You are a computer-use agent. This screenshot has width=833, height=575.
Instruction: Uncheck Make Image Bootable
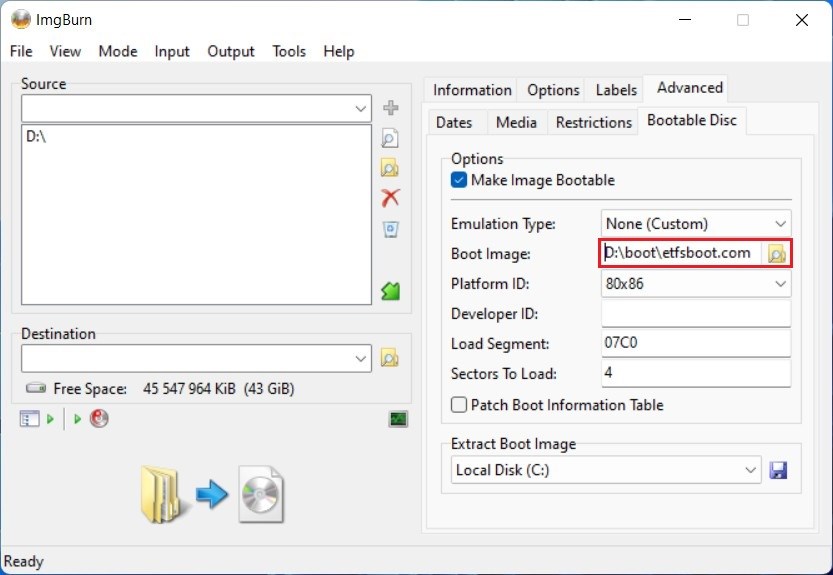[459, 181]
